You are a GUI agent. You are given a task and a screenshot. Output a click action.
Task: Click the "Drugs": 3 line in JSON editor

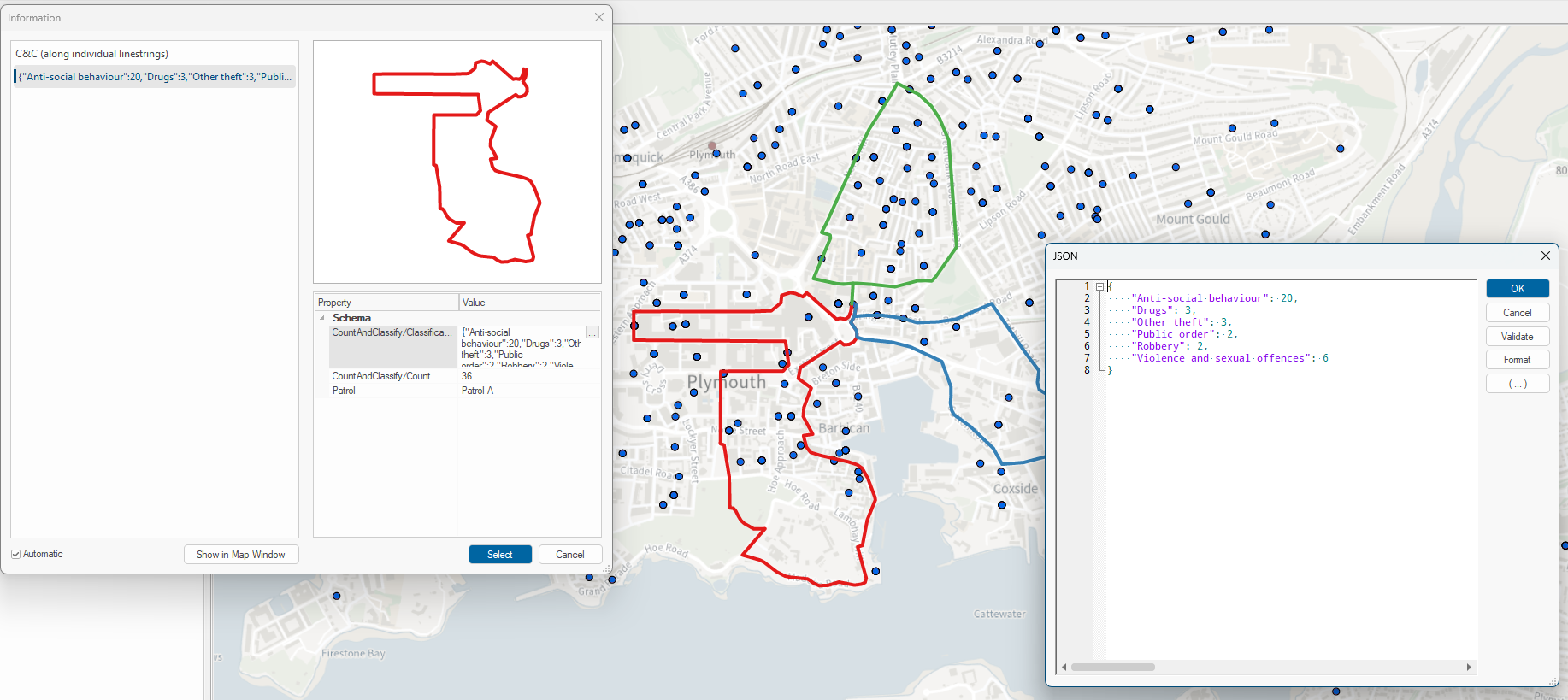pos(1164,310)
